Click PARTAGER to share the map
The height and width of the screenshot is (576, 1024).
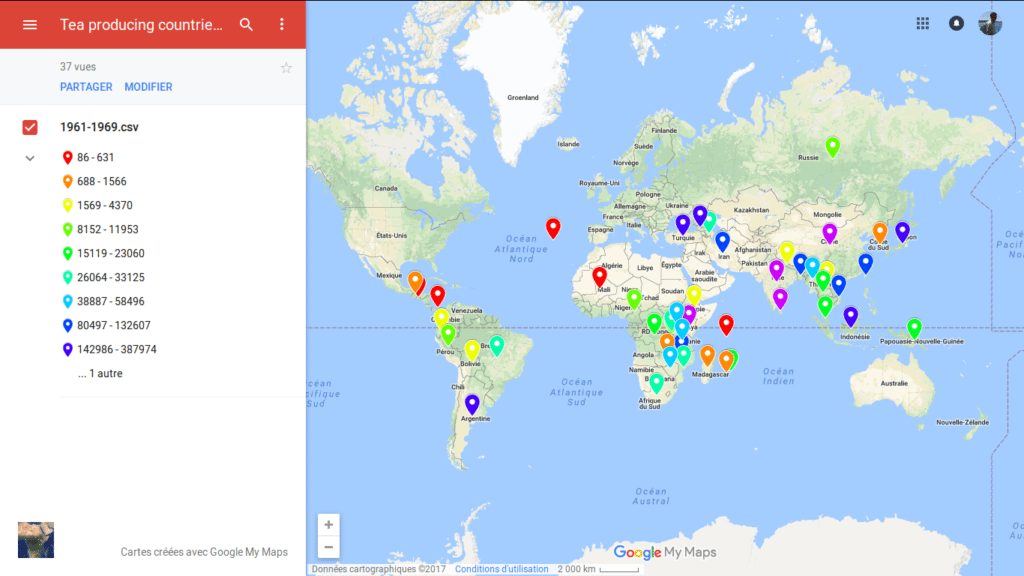click(x=86, y=87)
